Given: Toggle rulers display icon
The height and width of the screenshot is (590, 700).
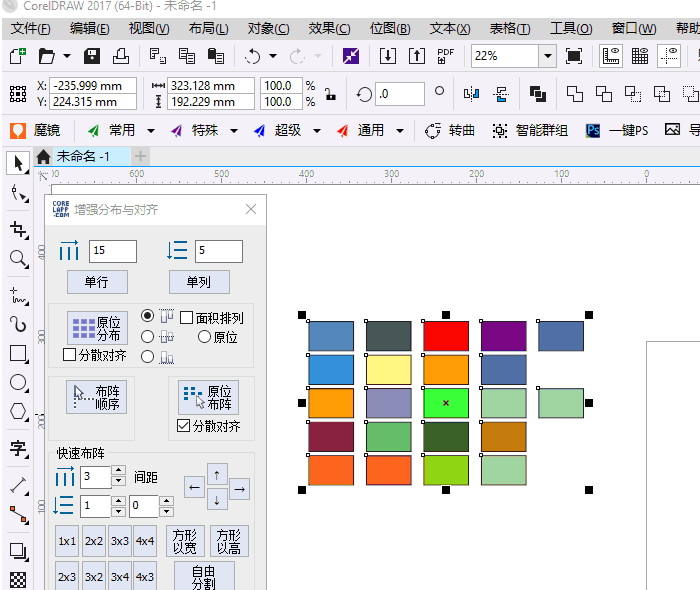Looking at the screenshot, I should coord(611,56).
